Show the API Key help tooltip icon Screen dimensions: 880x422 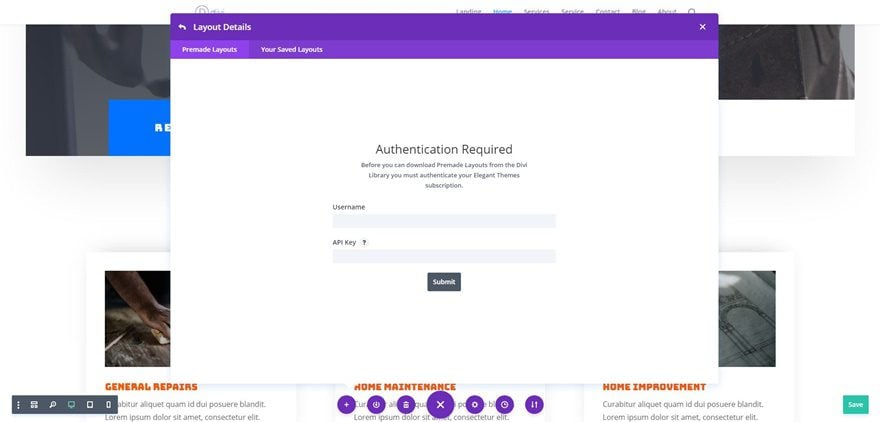pyautogui.click(x=364, y=242)
